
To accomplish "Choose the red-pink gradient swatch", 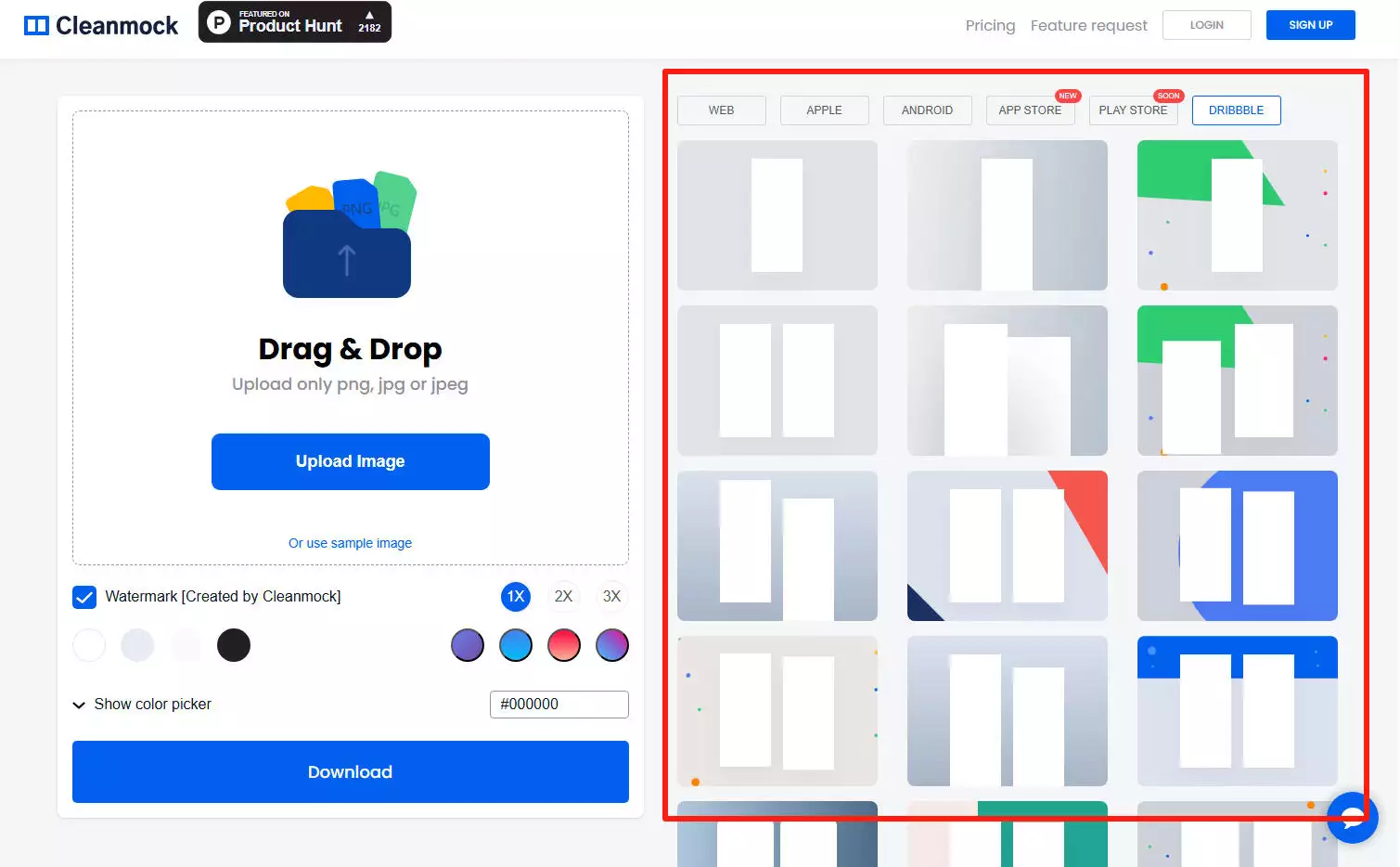I will 564,645.
